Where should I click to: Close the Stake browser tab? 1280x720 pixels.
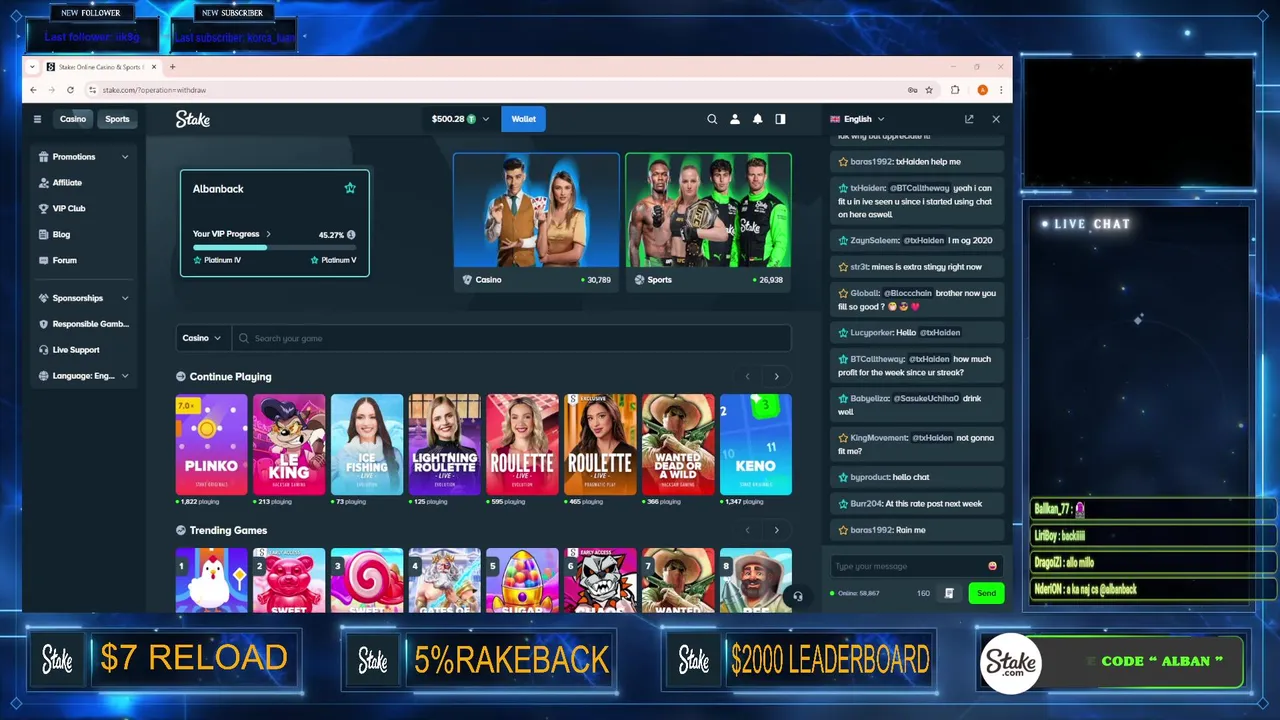tap(155, 67)
